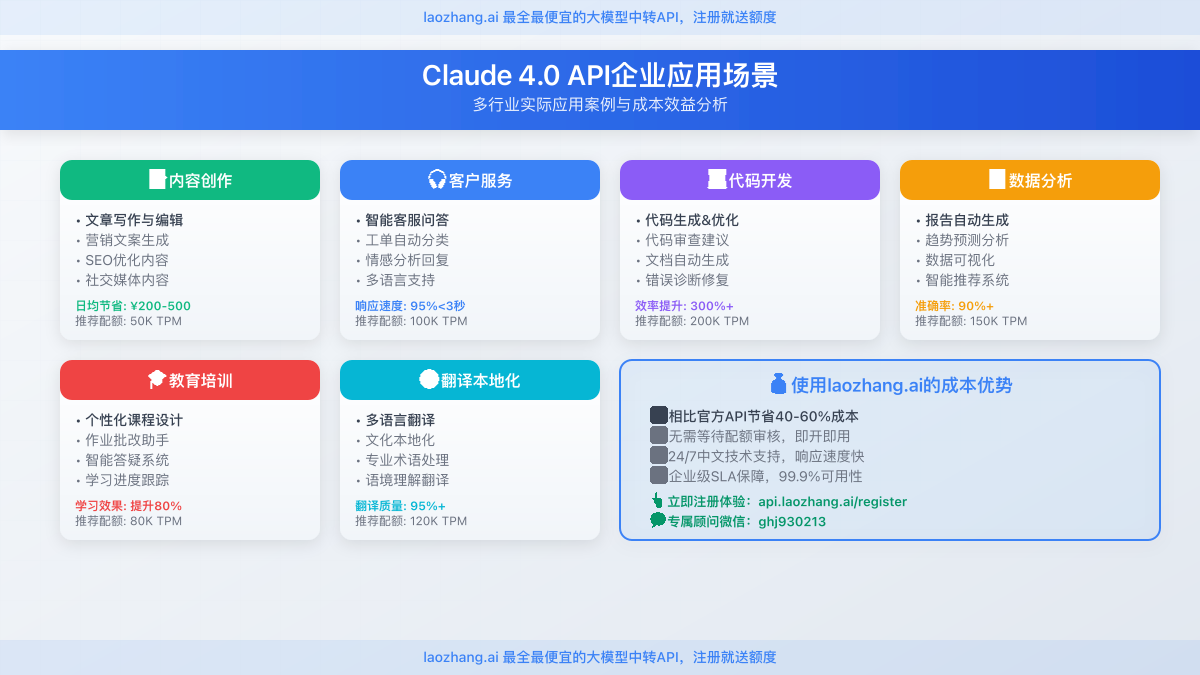This screenshot has height=675, width=1200.
Task: Click the bottom laozhang.ai banner text
Action: (x=600, y=657)
